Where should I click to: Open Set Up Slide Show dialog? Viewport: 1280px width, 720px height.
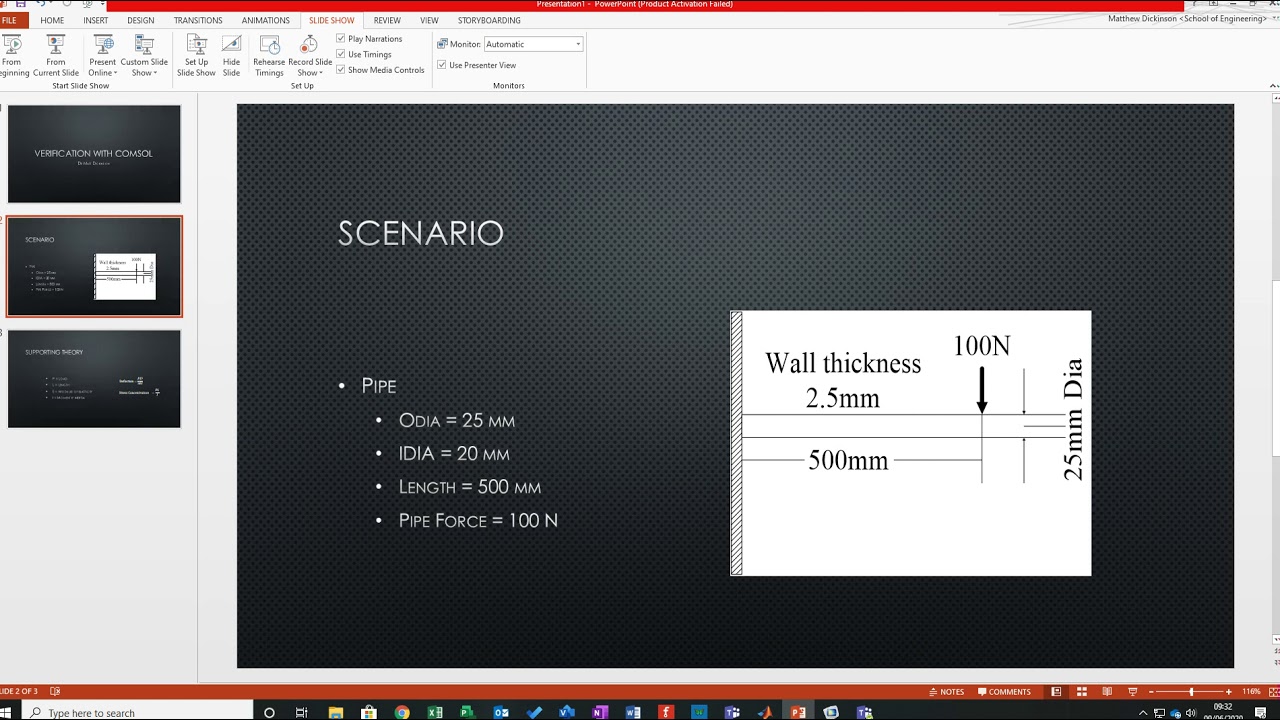196,56
